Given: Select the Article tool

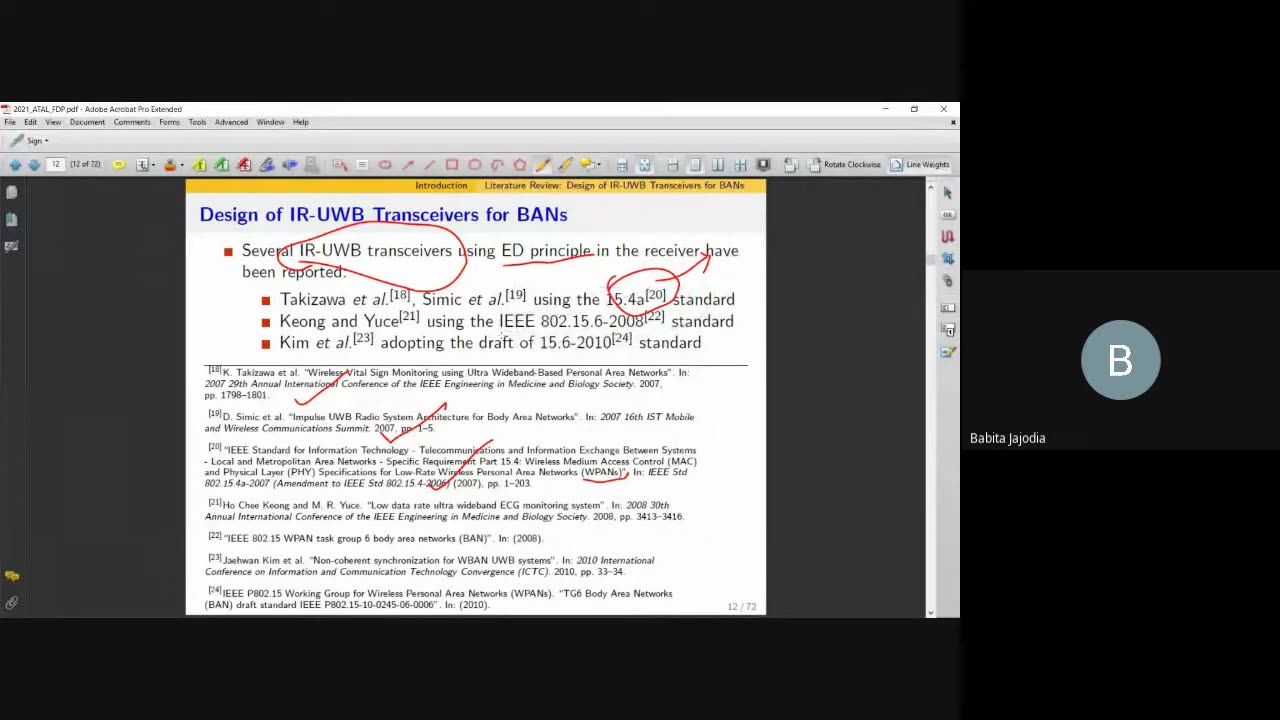Looking at the screenshot, I should click(947, 236).
